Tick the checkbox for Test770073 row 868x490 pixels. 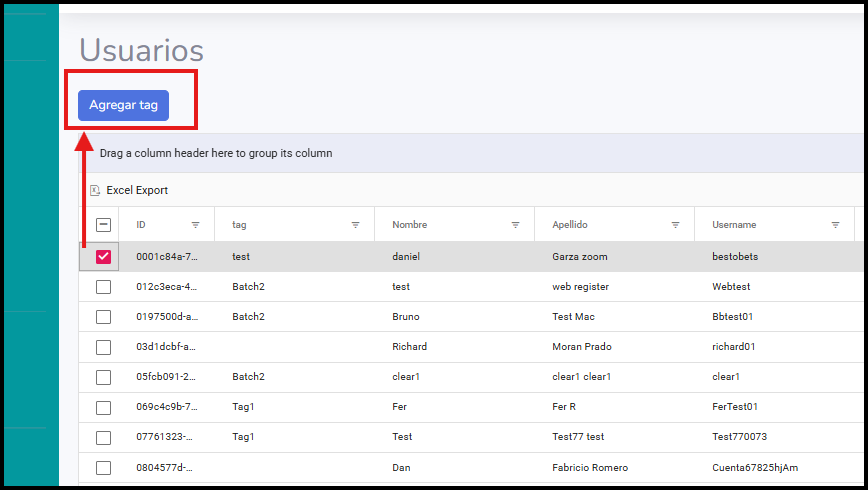point(104,437)
